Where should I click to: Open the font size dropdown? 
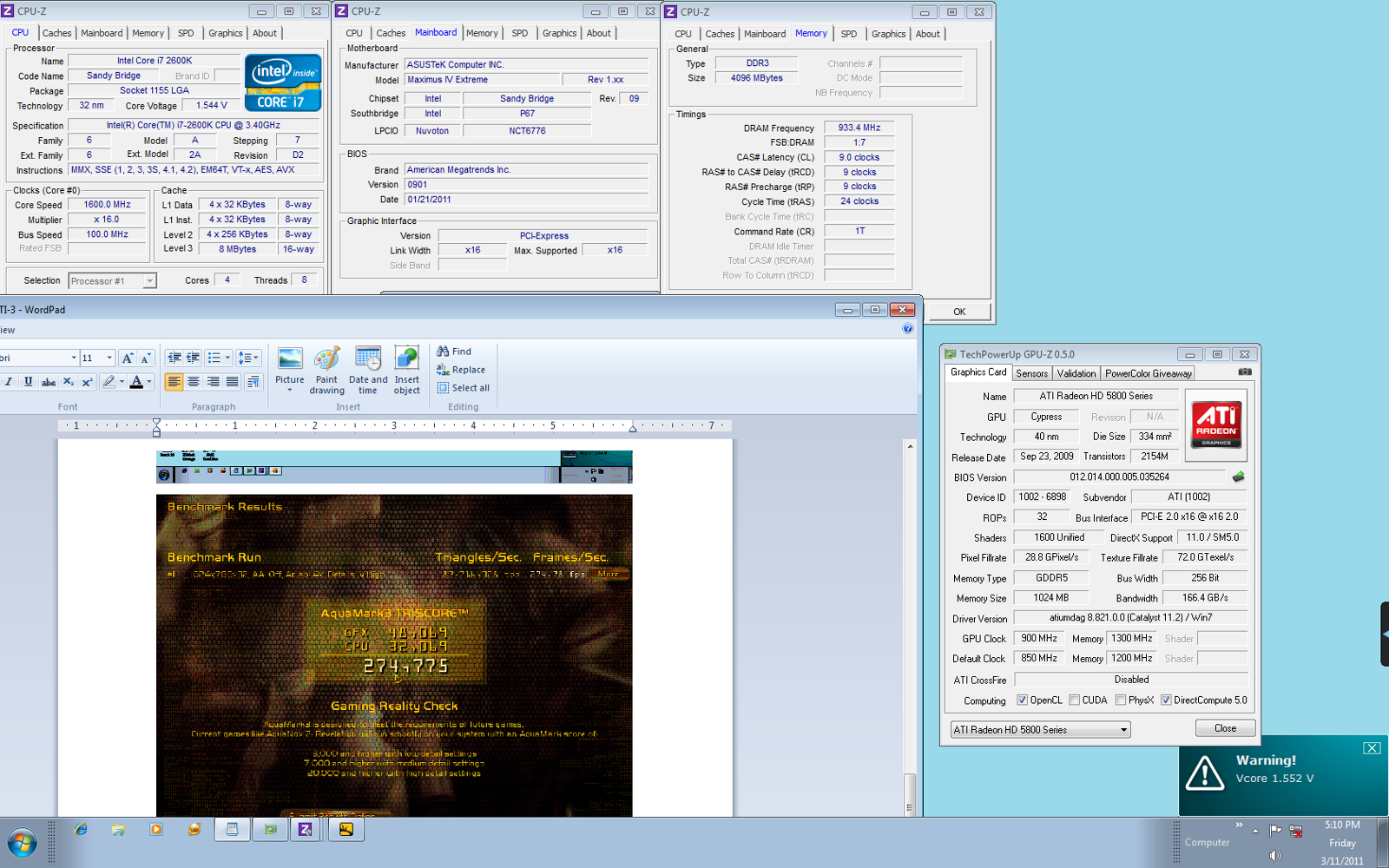point(109,358)
